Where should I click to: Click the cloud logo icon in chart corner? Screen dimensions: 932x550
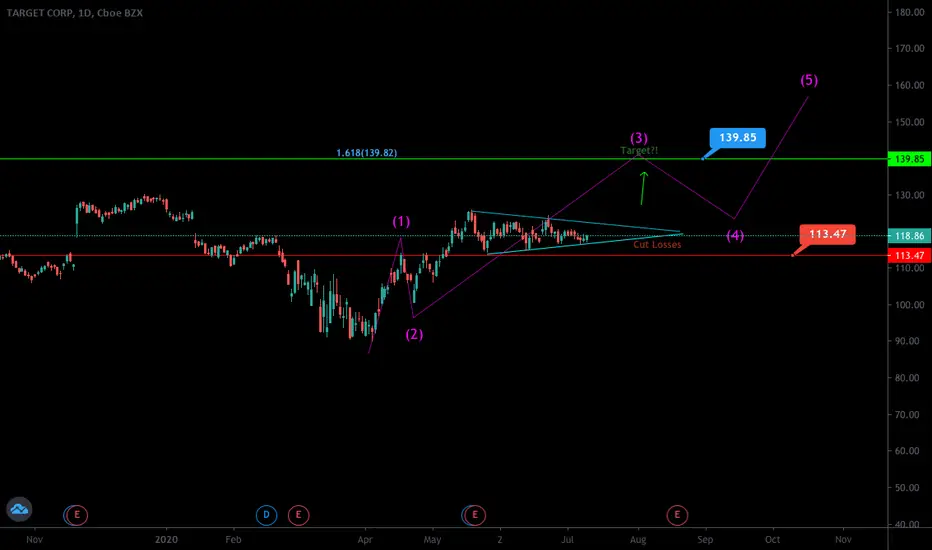point(19,510)
